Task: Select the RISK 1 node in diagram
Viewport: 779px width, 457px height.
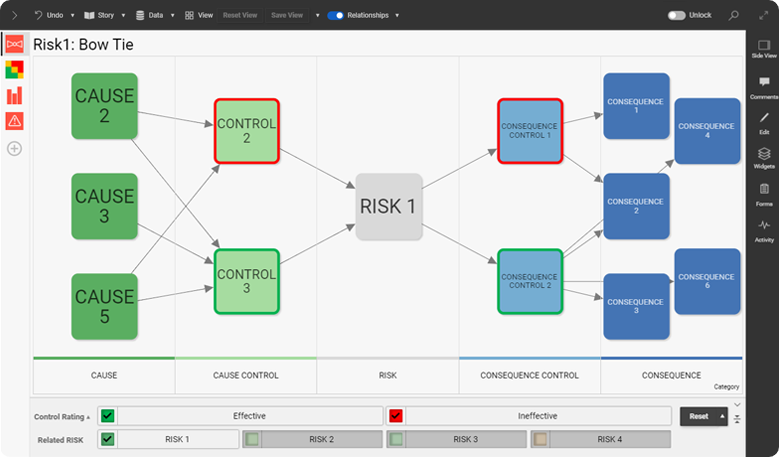Action: [x=389, y=207]
